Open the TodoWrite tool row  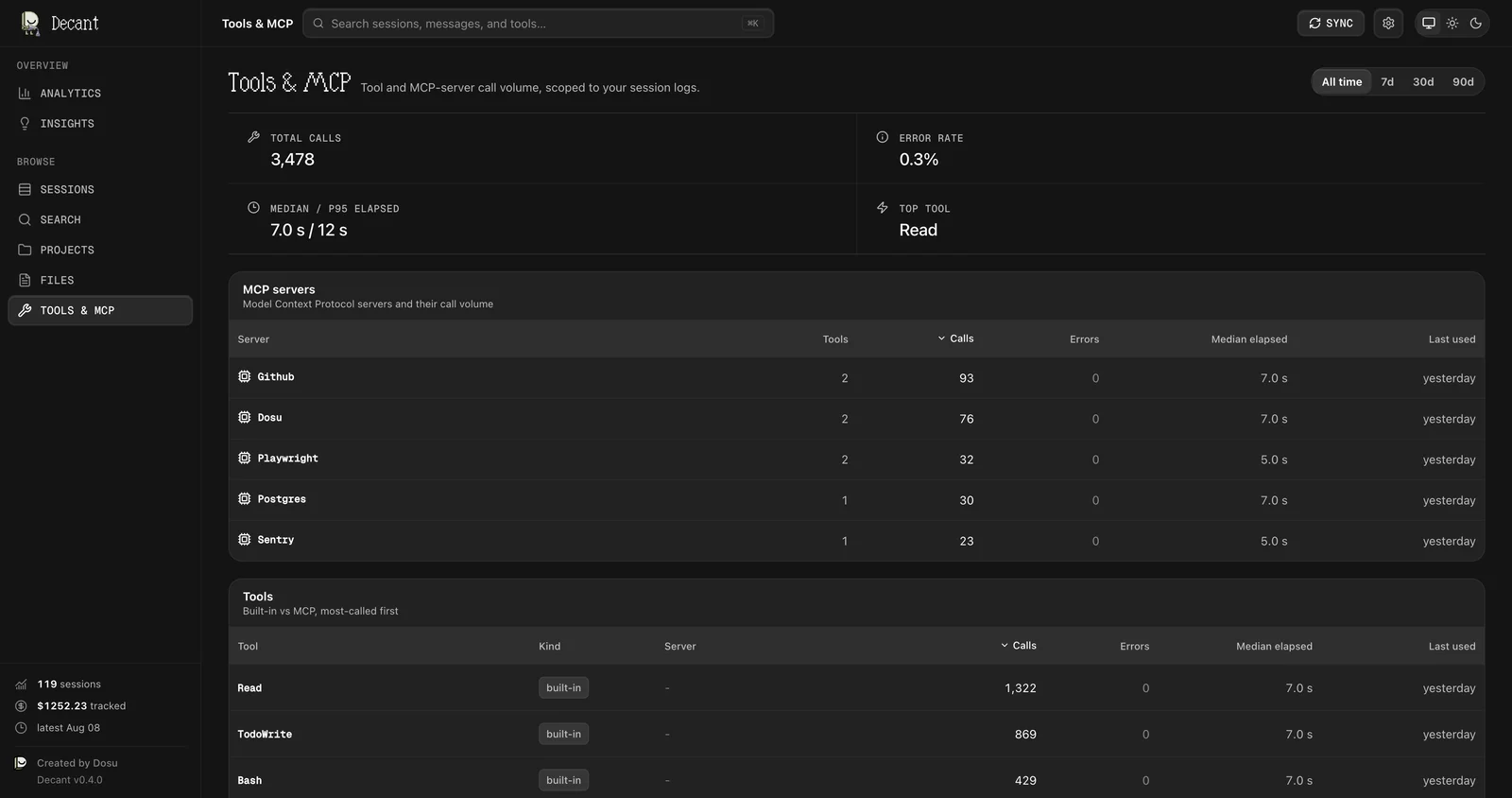click(856, 734)
